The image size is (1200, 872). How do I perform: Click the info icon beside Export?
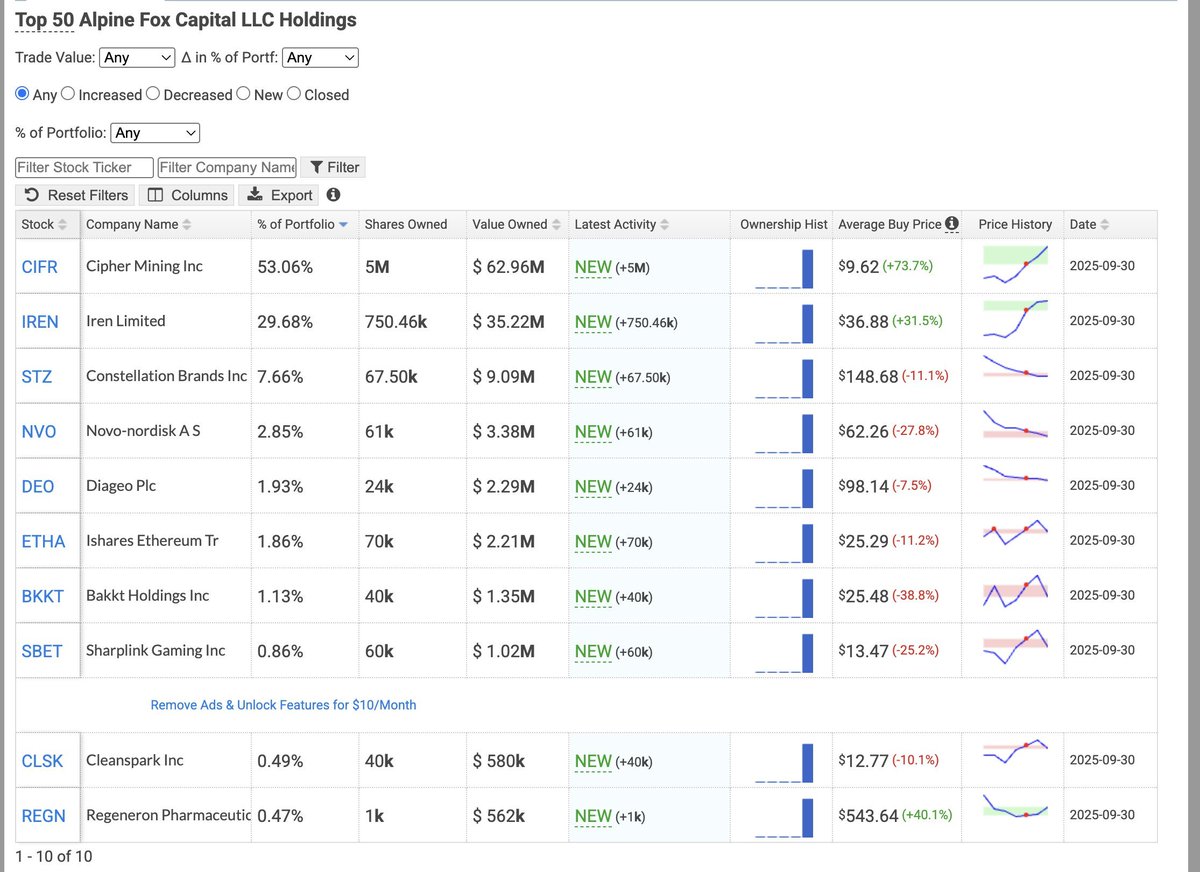coord(333,195)
